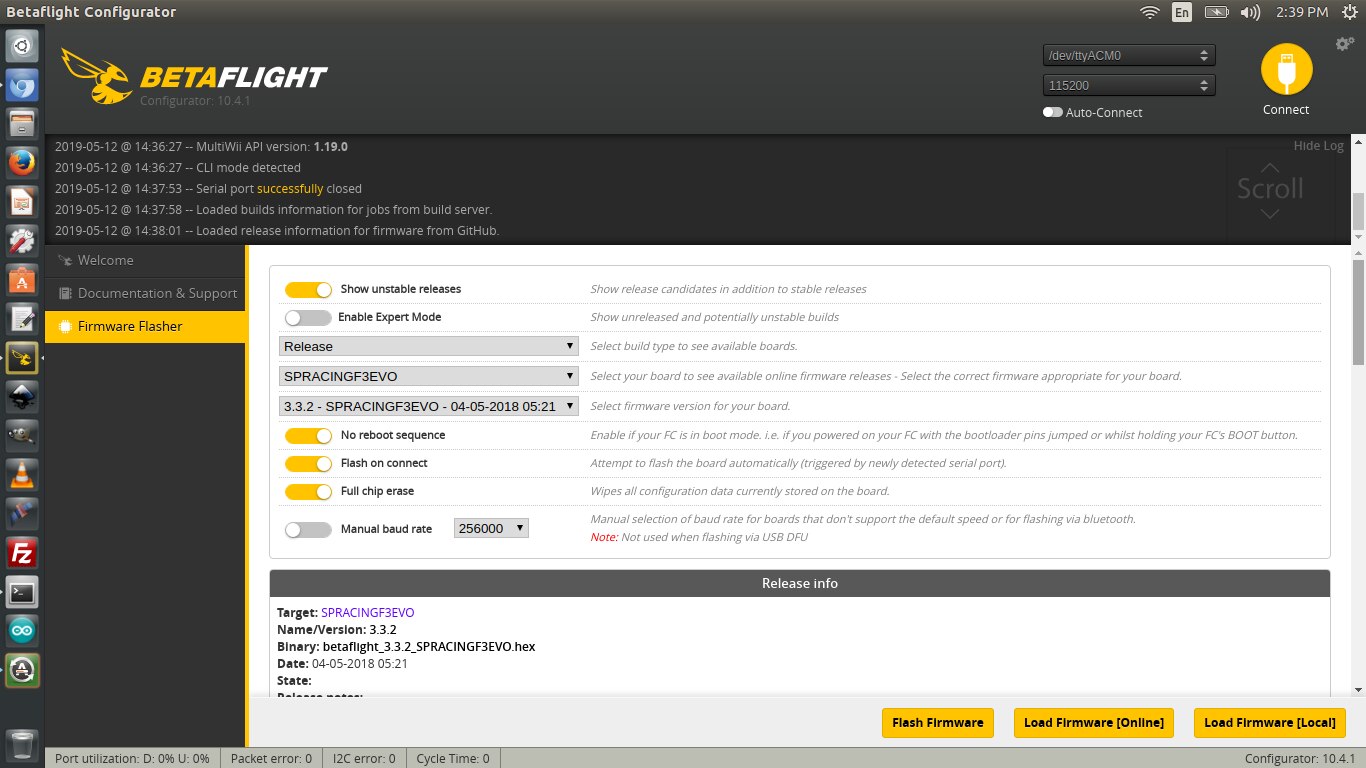Toggle the Auto-Connect switch
The image size is (1366, 768).
1052,113
